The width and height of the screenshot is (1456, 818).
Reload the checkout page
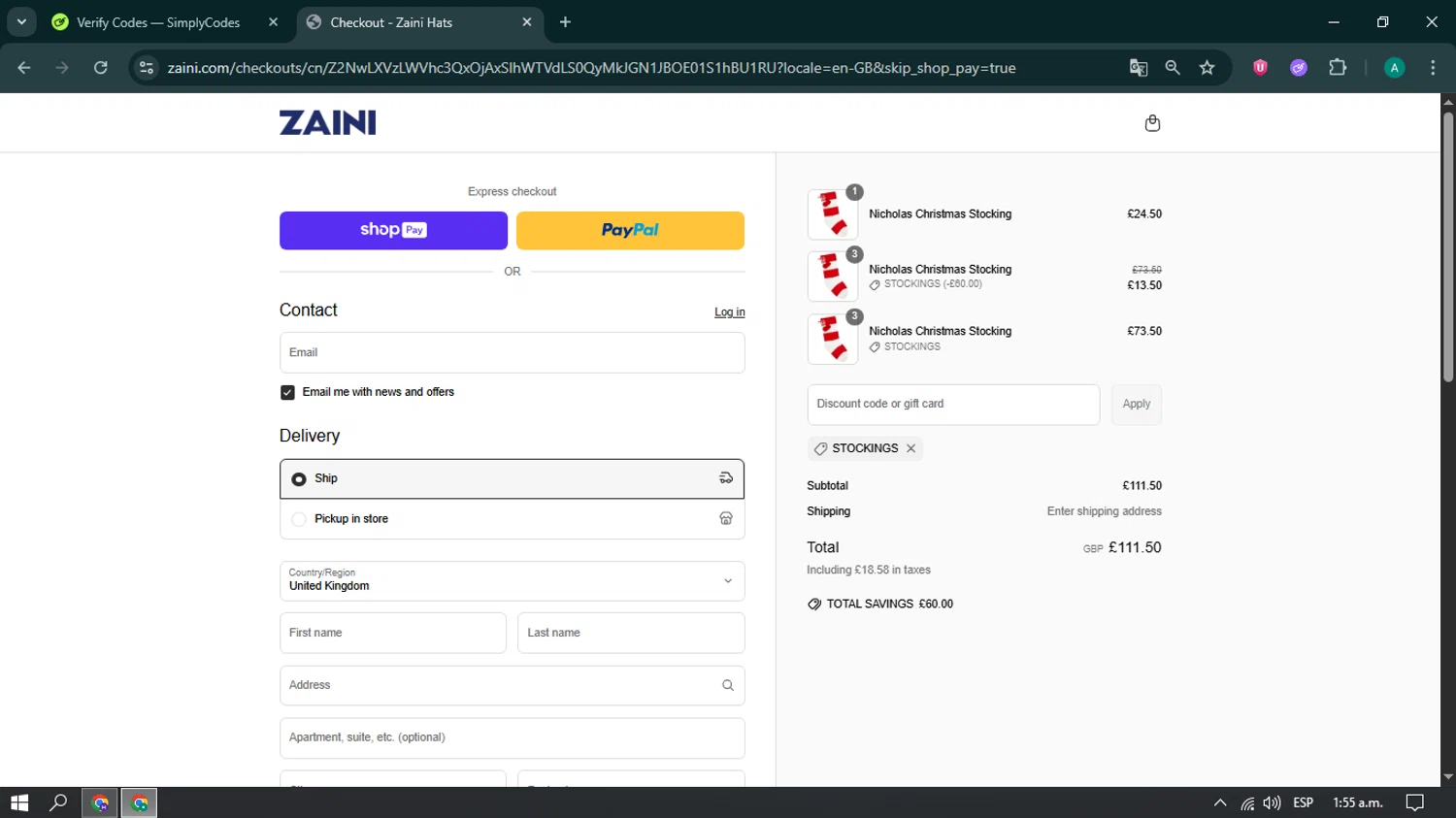(x=101, y=68)
